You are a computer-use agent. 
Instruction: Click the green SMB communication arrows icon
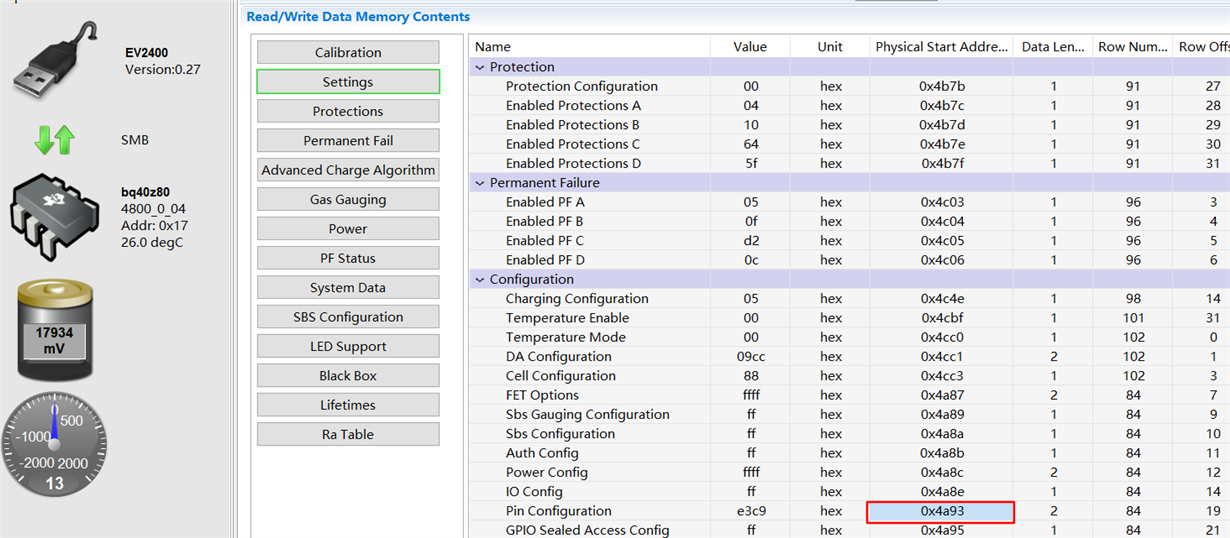point(54,140)
